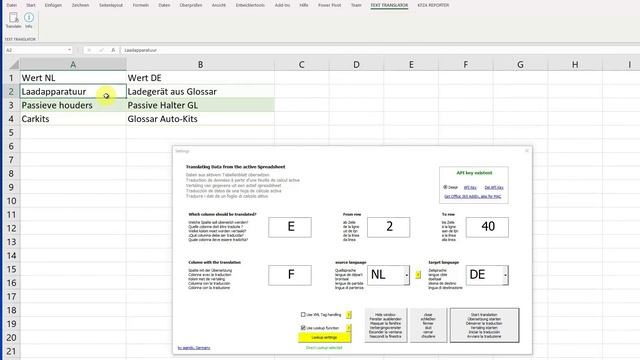
Task: Select cell B3 'Passive Halter GL'
Action: tap(200, 105)
